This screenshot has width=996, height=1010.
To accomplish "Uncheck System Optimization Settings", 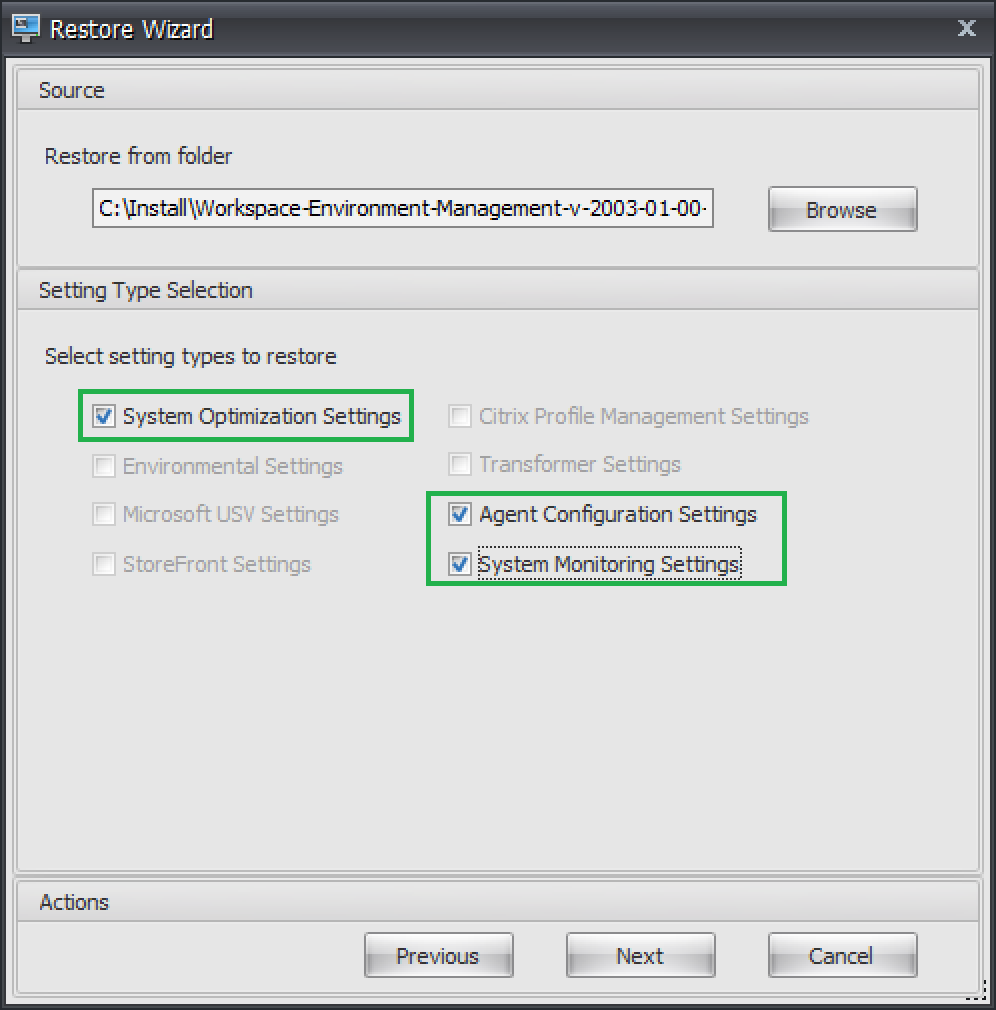I will click(104, 416).
